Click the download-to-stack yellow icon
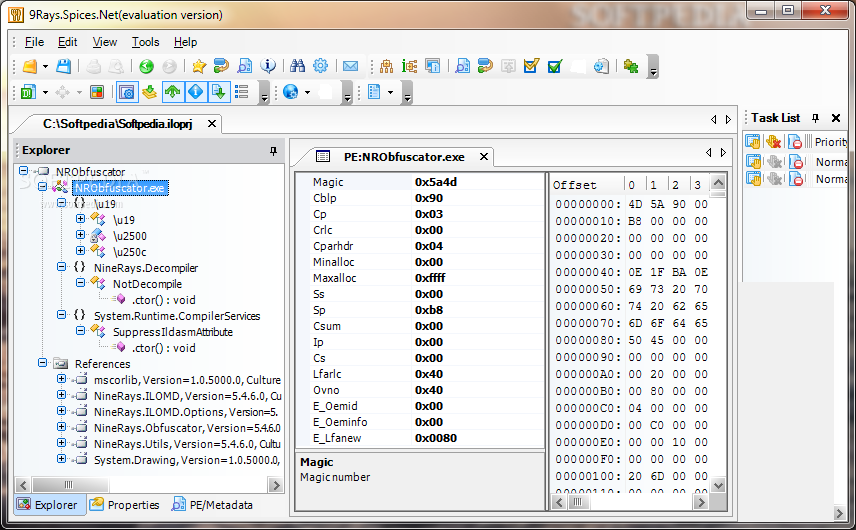Image resolution: width=856 pixels, height=530 pixels. pos(149,92)
